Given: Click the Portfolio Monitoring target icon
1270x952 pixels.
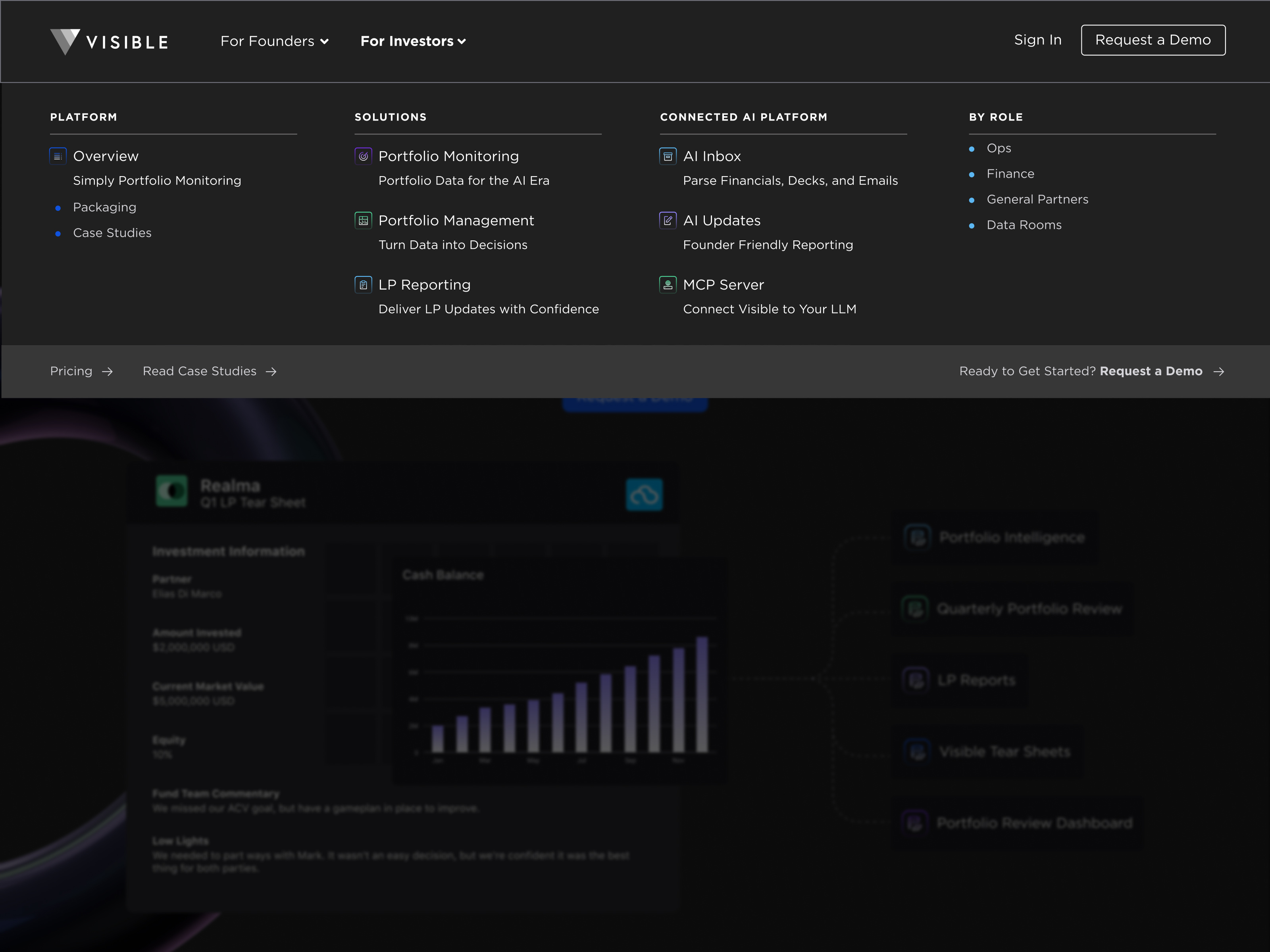Looking at the screenshot, I should point(364,156).
